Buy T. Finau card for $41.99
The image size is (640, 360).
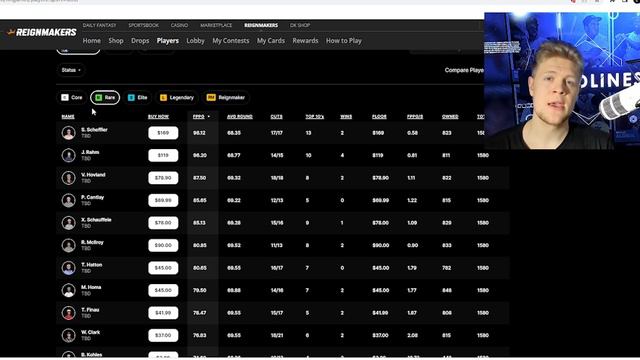coord(163,313)
